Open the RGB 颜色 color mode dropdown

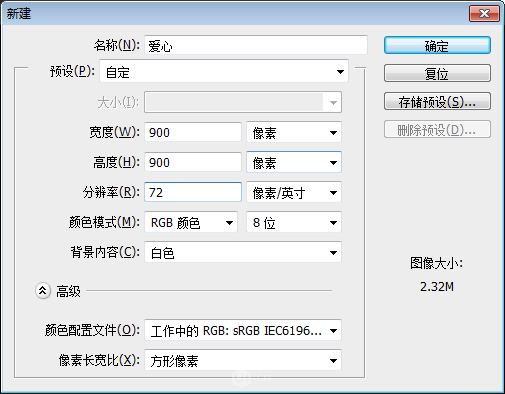tap(191, 222)
